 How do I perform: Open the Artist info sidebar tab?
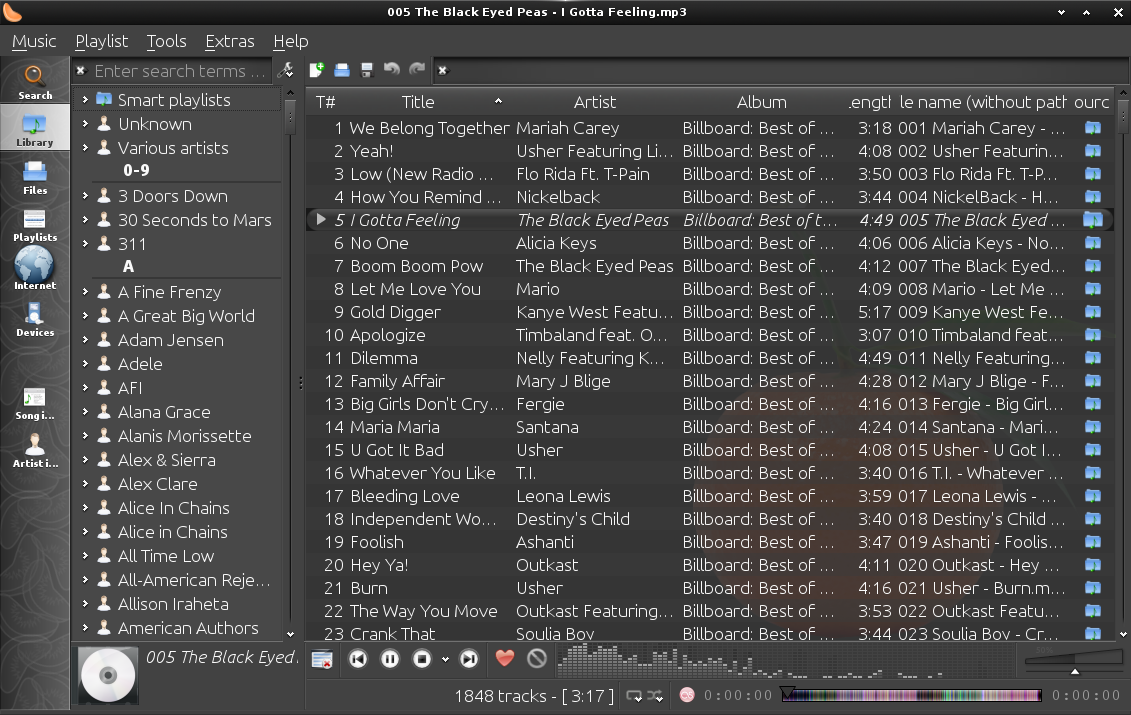pos(35,450)
